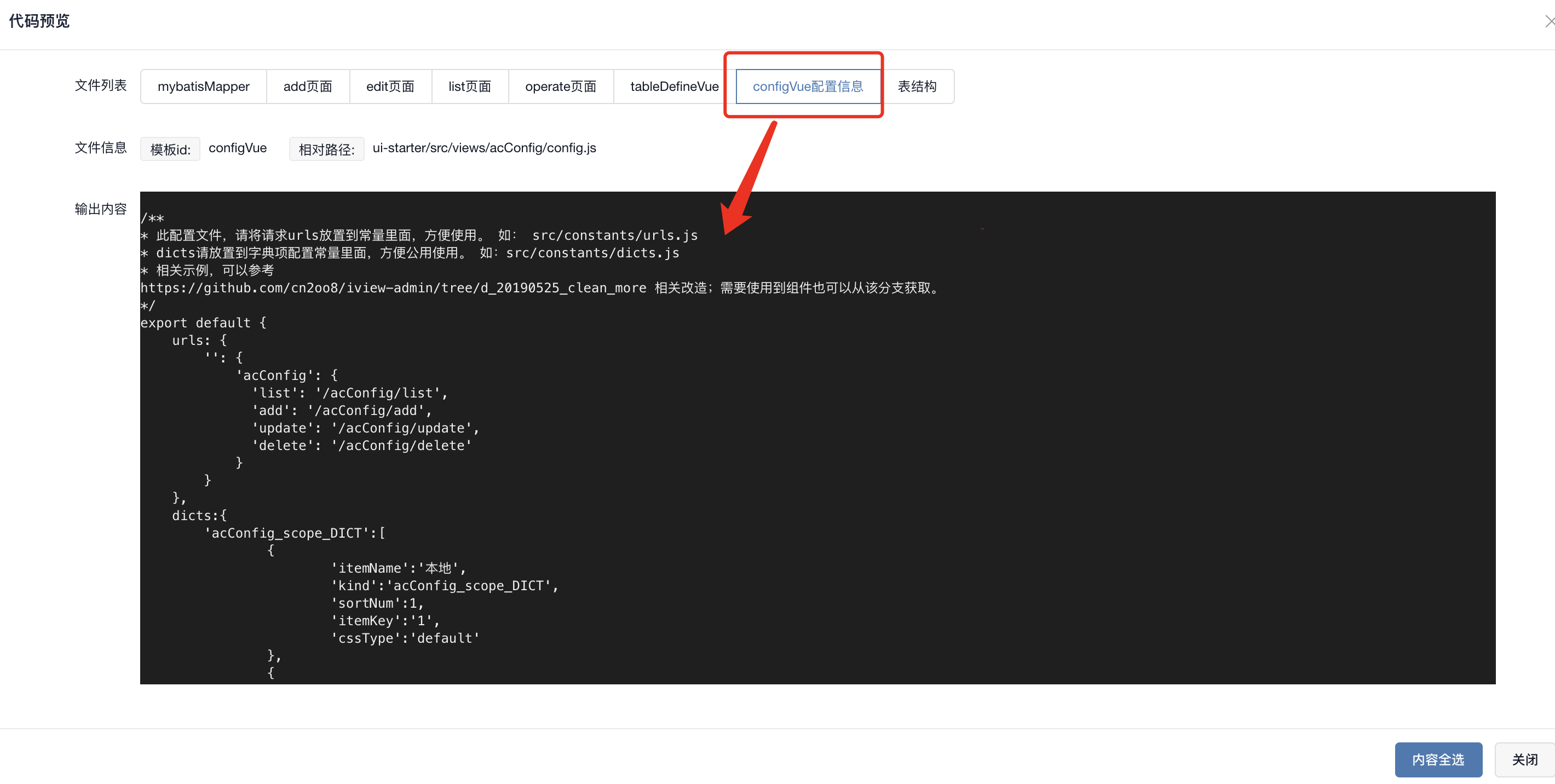Select the configVue配置信息 tab

tap(805, 85)
